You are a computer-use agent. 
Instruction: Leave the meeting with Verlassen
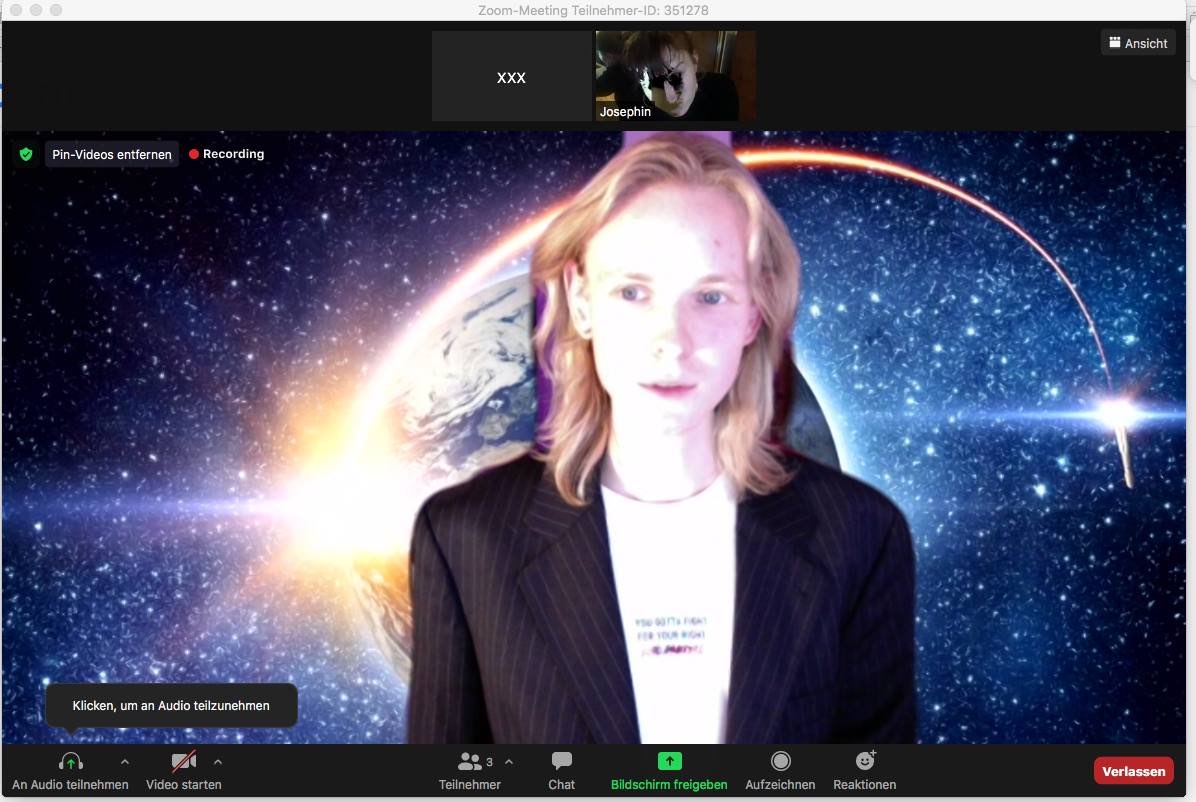click(x=1133, y=771)
